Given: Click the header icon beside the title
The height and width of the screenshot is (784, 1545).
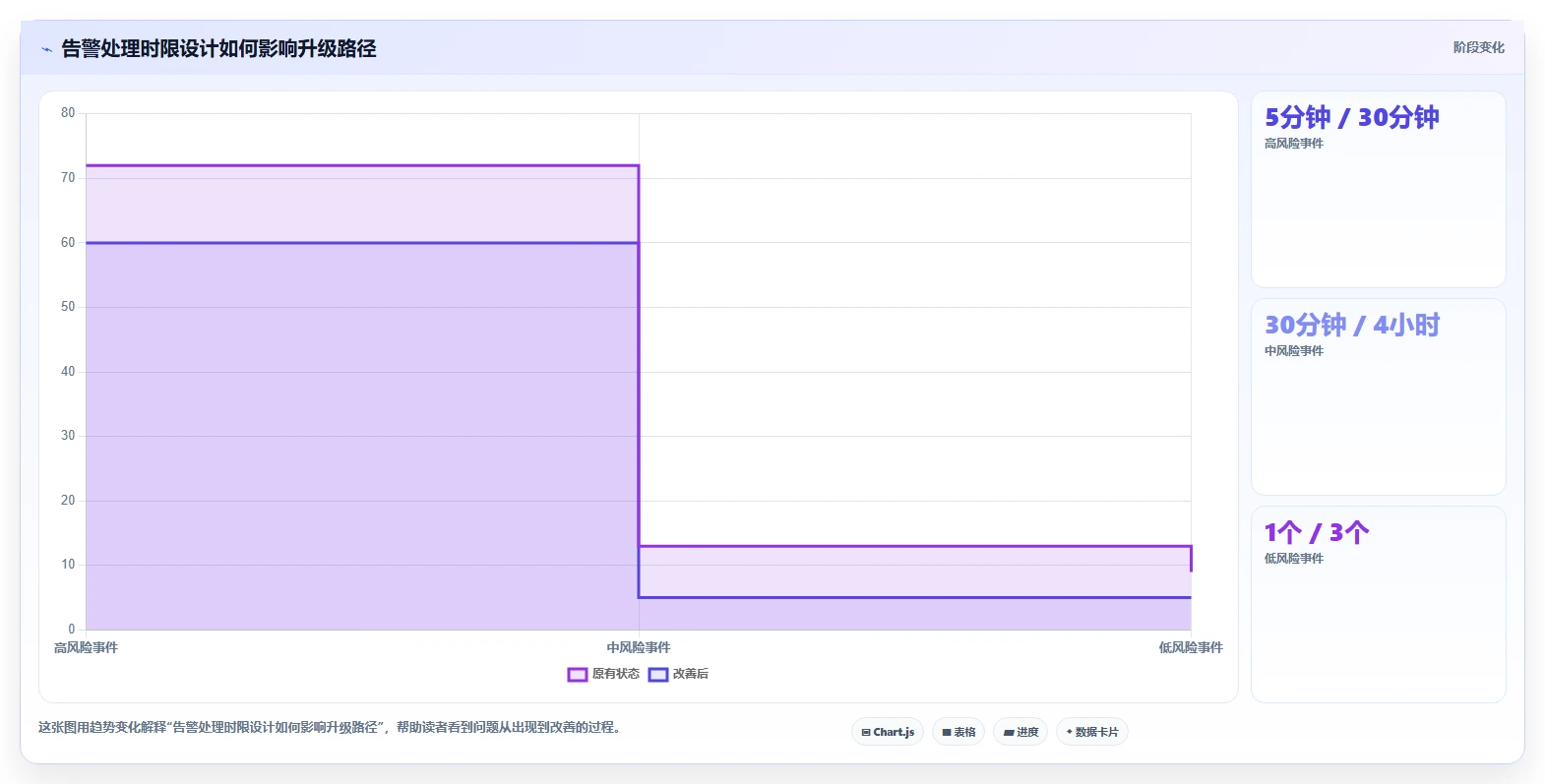Looking at the screenshot, I should click(x=46, y=49).
